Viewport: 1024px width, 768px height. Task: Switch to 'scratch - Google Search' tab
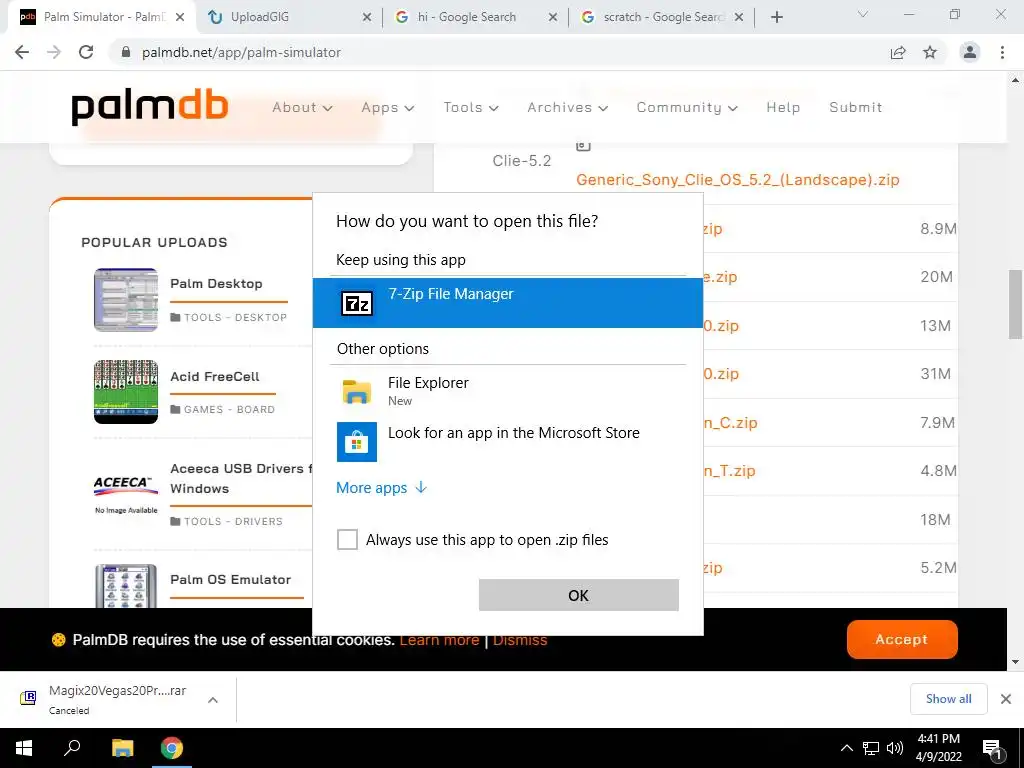click(x=661, y=17)
